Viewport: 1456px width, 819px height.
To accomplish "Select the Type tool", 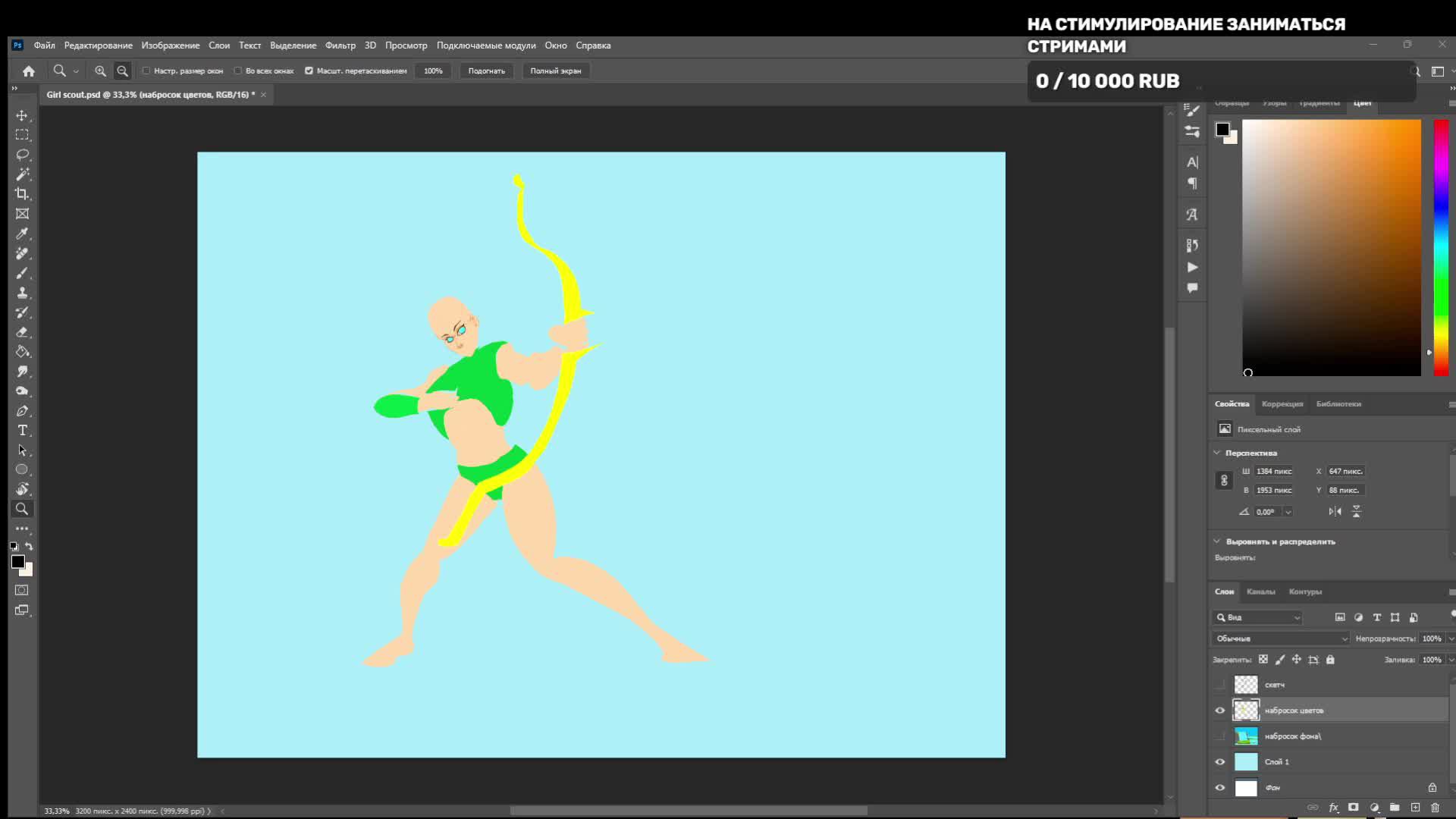I will [22, 431].
